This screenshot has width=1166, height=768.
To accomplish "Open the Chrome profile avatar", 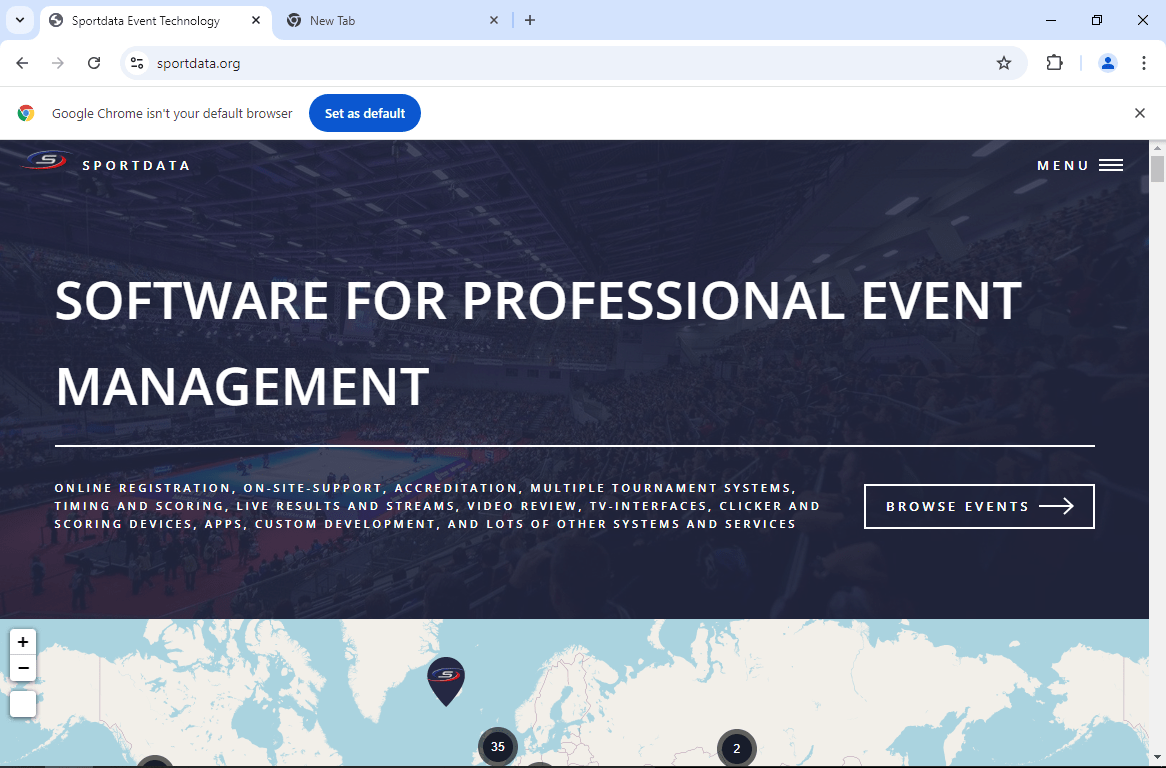I will [1108, 63].
